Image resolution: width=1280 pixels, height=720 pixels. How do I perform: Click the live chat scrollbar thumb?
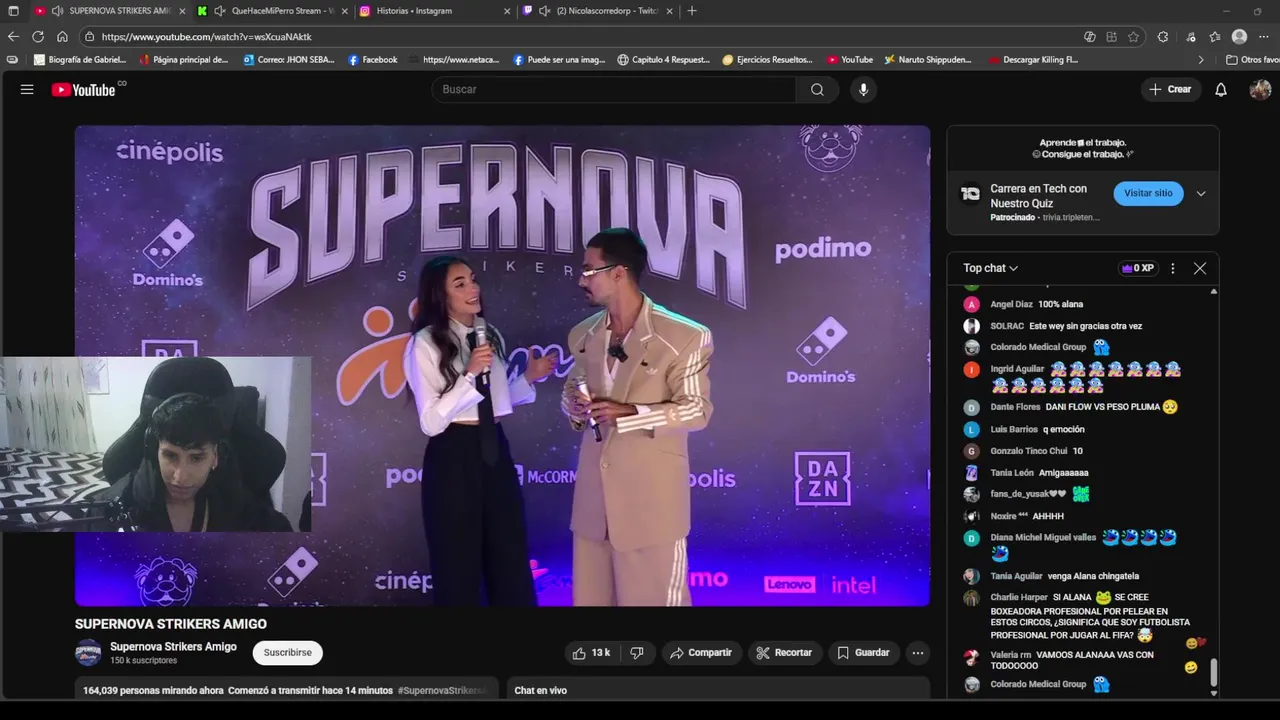pyautogui.click(x=1214, y=672)
